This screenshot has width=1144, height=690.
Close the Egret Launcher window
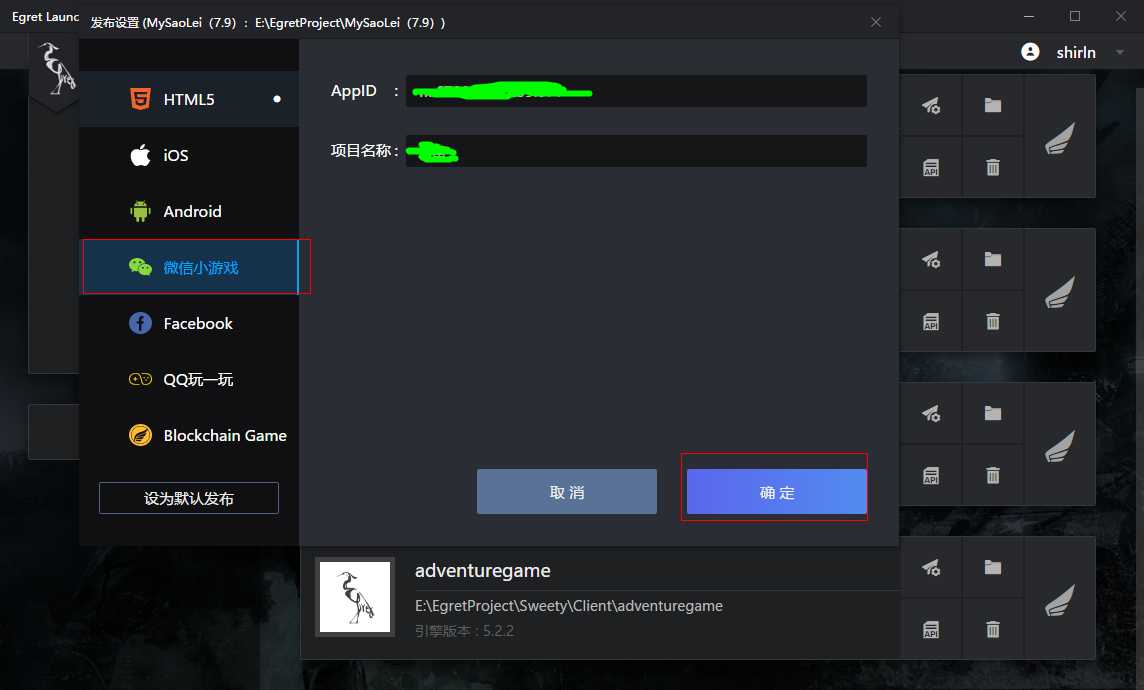[x=1121, y=16]
